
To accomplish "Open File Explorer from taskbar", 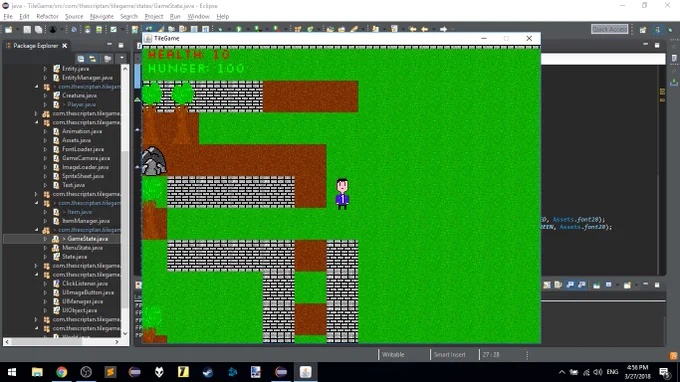I will (37, 372).
